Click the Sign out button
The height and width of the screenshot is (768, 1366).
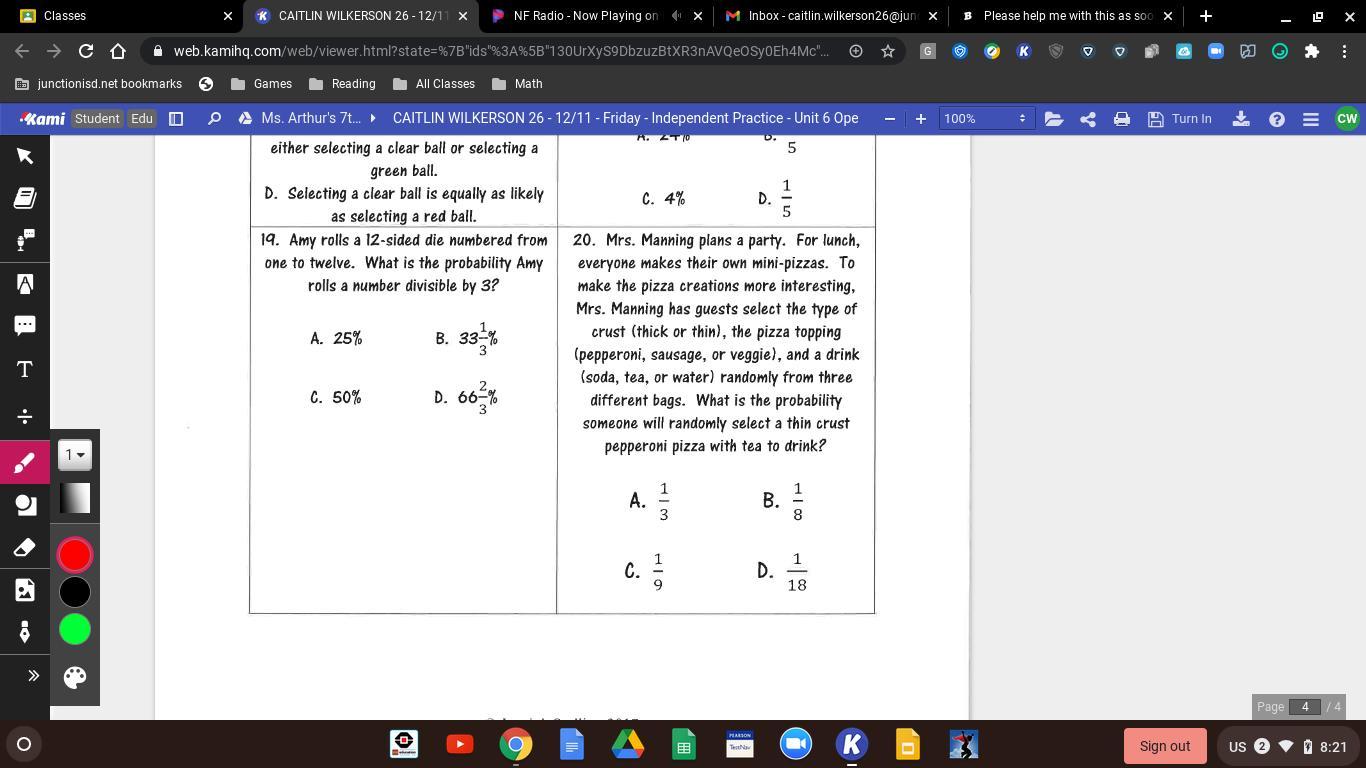[x=1165, y=746]
